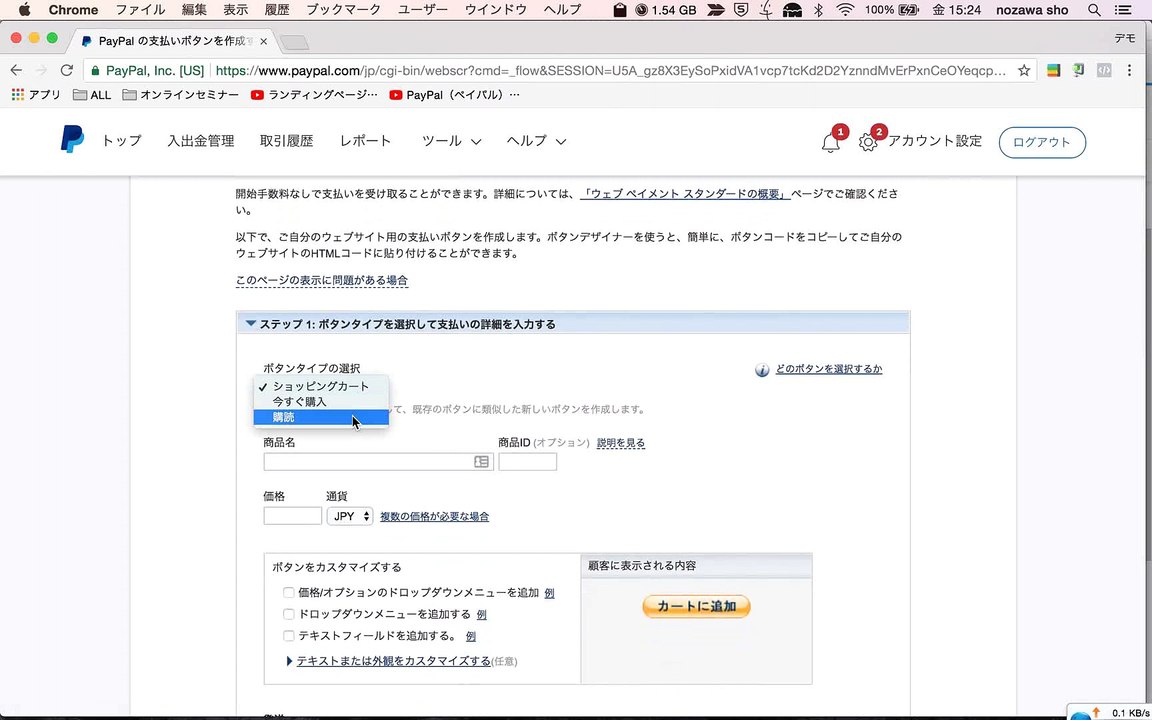The width and height of the screenshot is (1152, 720).
Task: Check ドロップダウンメニューを追加する
Action: click(x=289, y=614)
